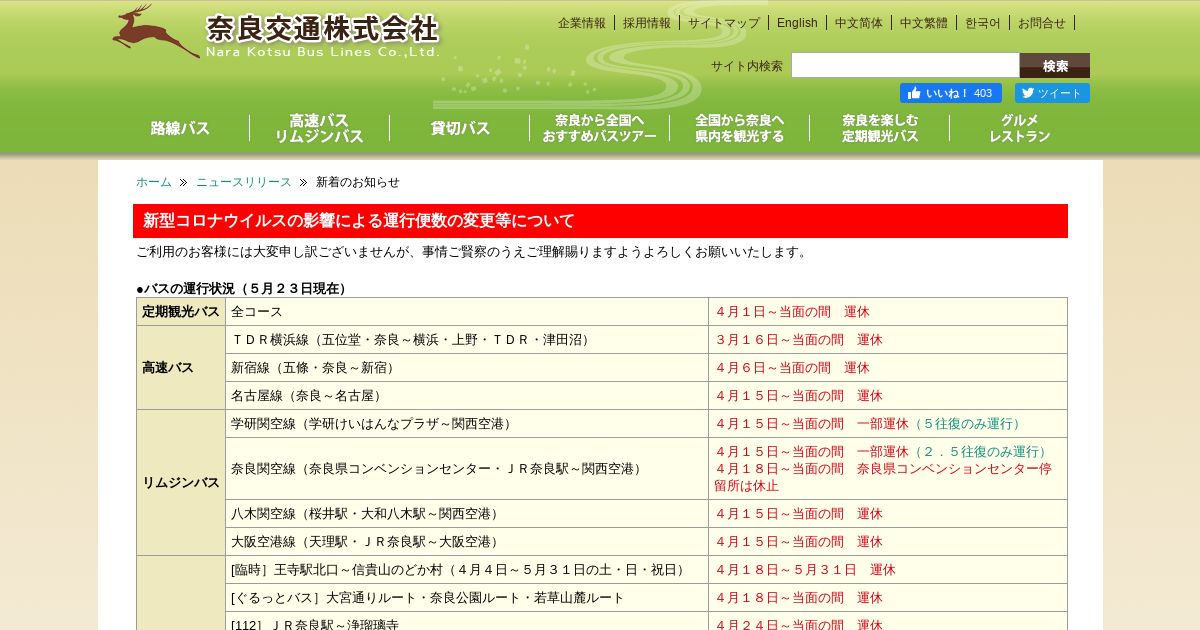Viewport: 1200px width, 630px height.
Task: Click the ４月６日～当面の間 運休 status
Action: tap(792, 368)
